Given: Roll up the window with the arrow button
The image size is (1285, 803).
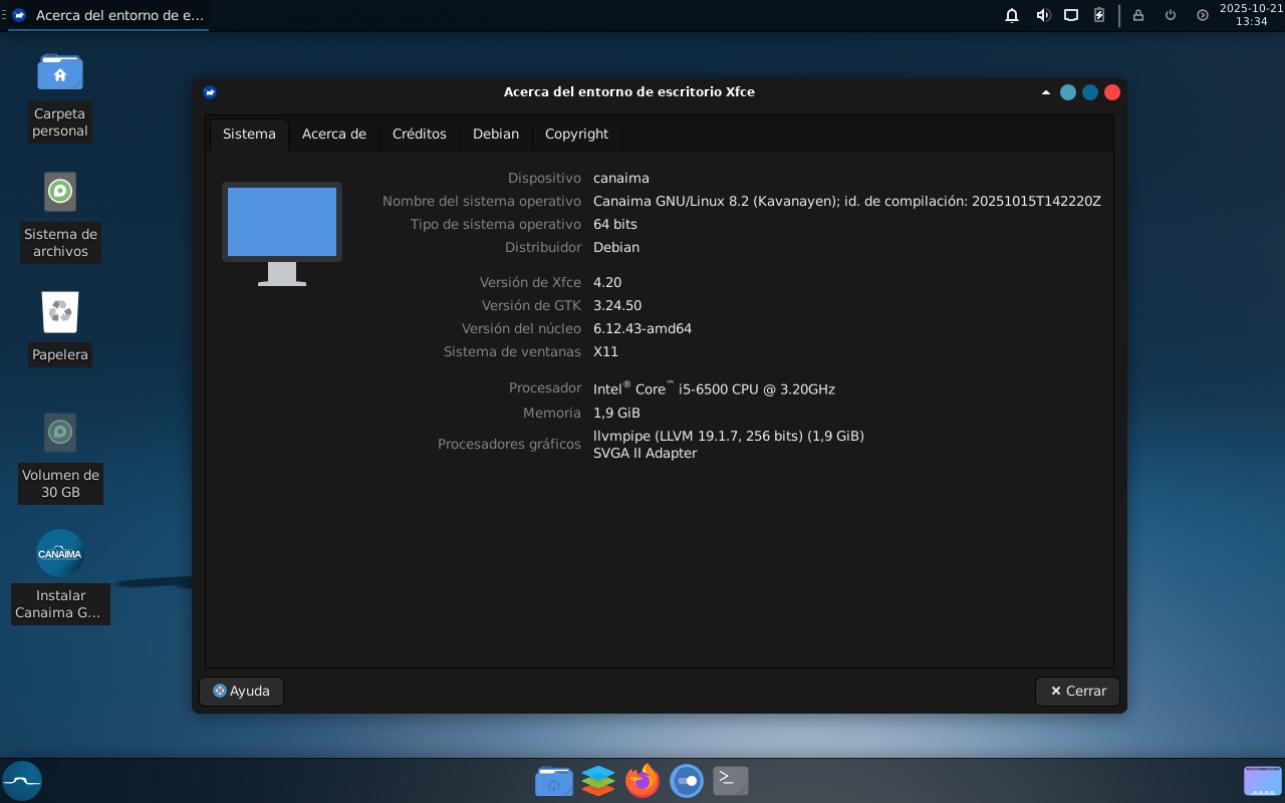Looking at the screenshot, I should pyautogui.click(x=1046, y=92).
